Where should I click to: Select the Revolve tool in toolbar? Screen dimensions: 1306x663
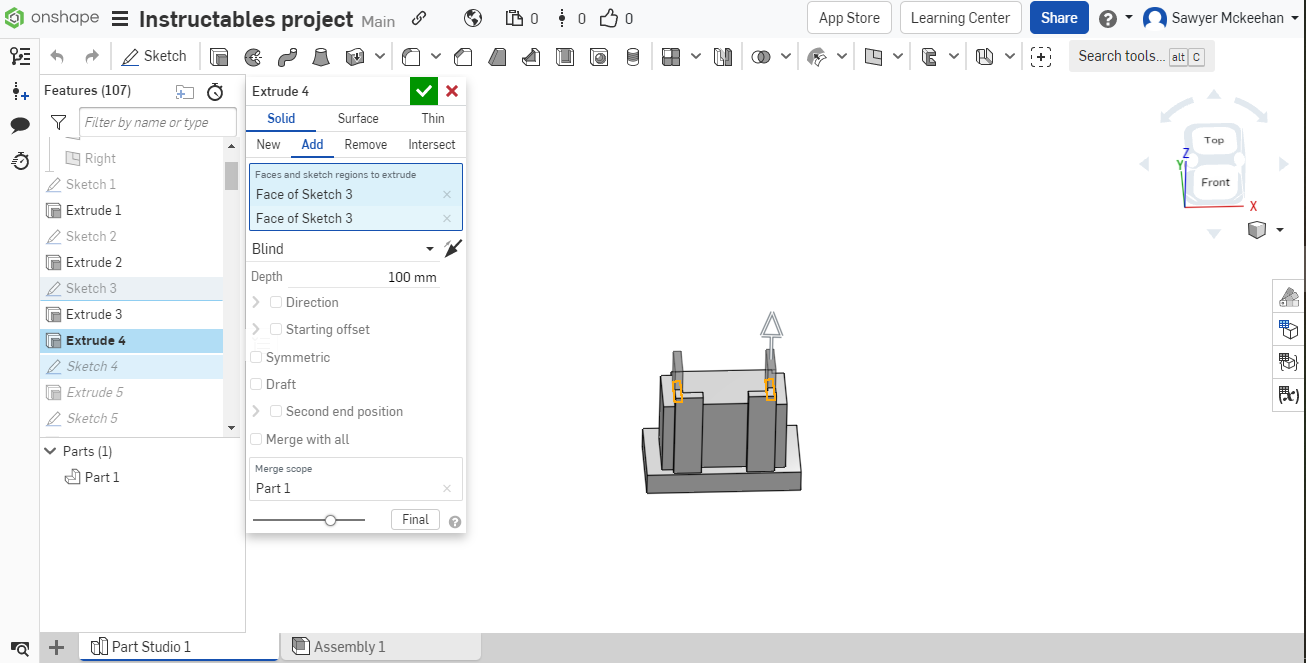click(253, 57)
